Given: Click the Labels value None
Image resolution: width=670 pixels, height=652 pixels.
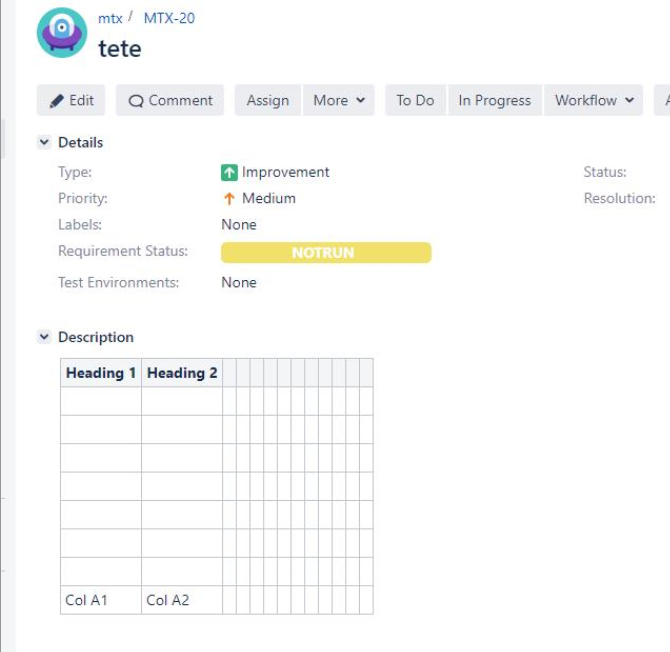Looking at the screenshot, I should (x=239, y=225).
